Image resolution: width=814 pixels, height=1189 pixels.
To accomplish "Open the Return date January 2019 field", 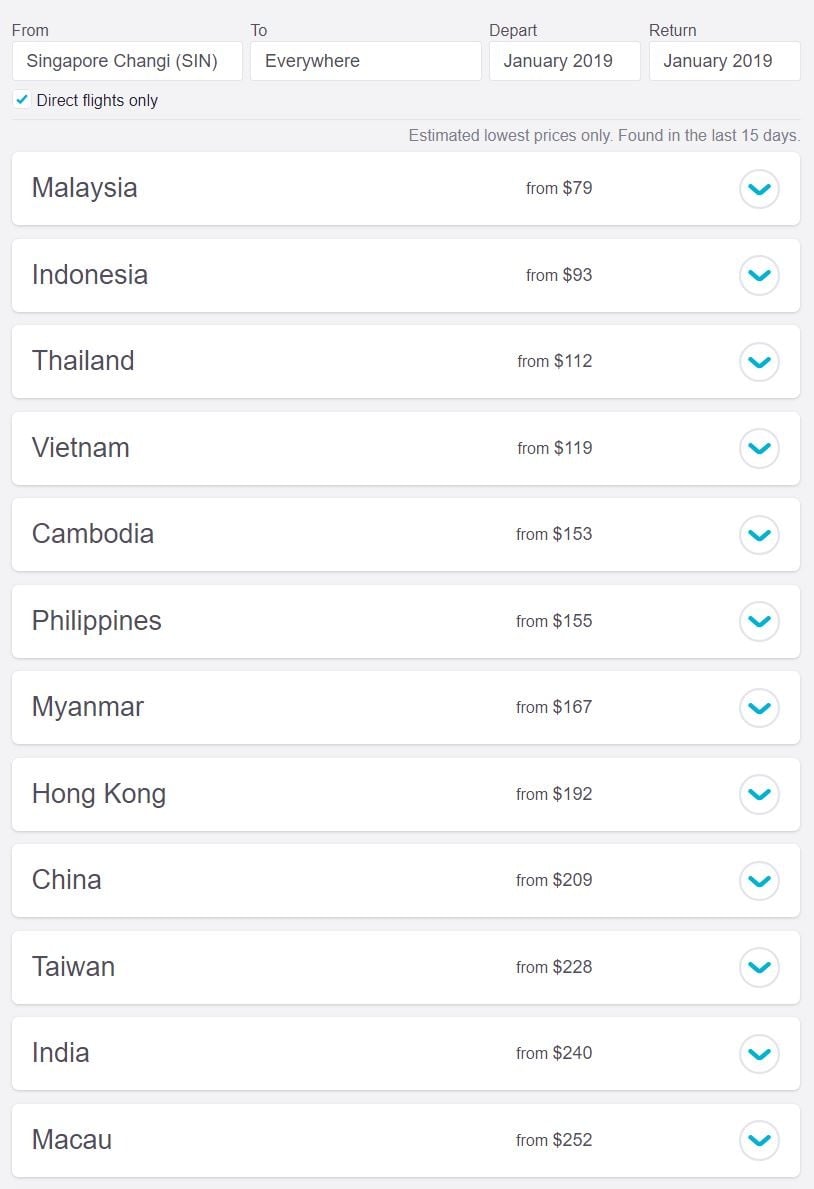I will [x=724, y=61].
